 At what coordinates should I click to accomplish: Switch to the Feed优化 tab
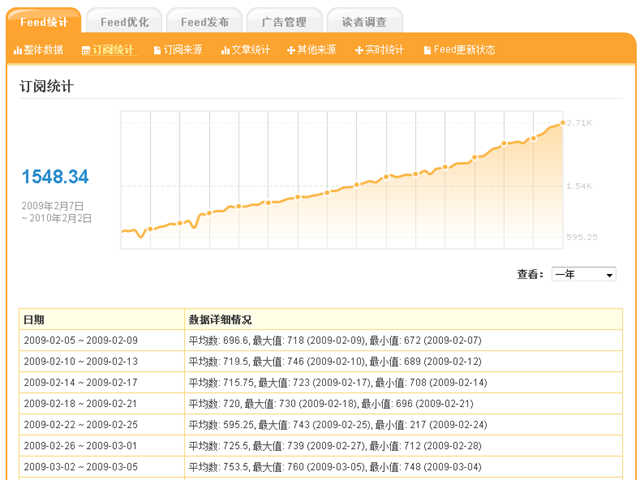[x=124, y=21]
